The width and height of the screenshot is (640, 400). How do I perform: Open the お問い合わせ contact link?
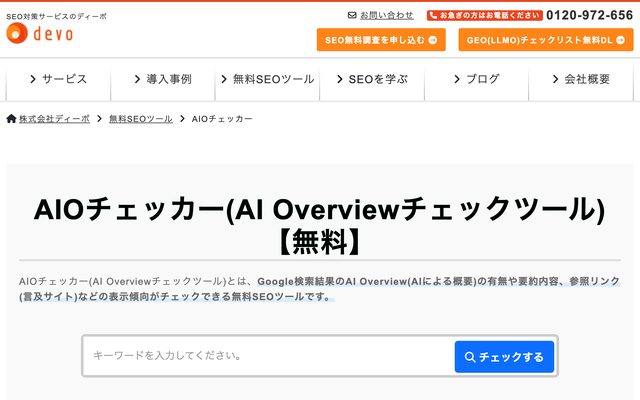point(387,15)
